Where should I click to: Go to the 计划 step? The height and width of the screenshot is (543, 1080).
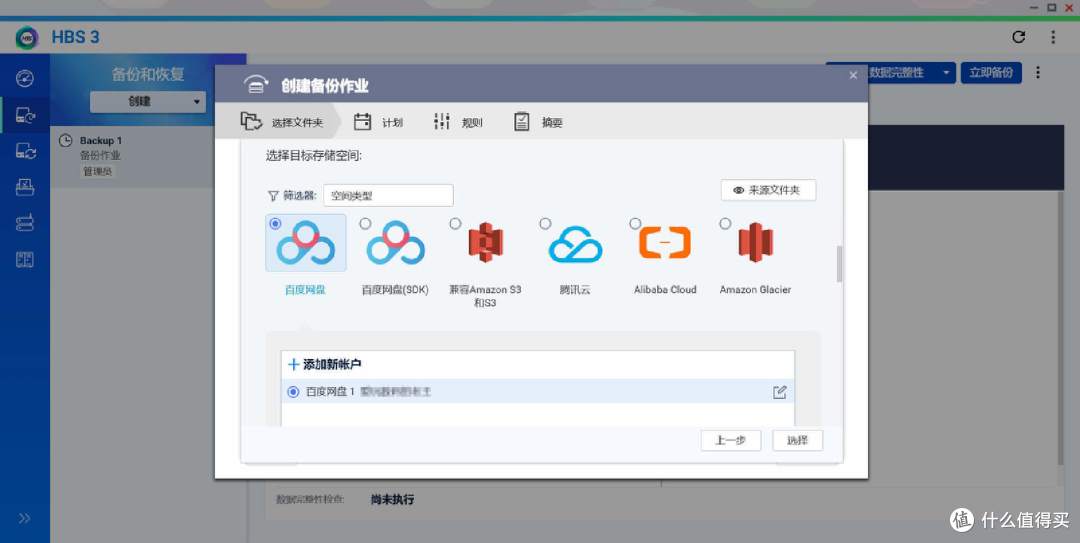pyautogui.click(x=379, y=122)
